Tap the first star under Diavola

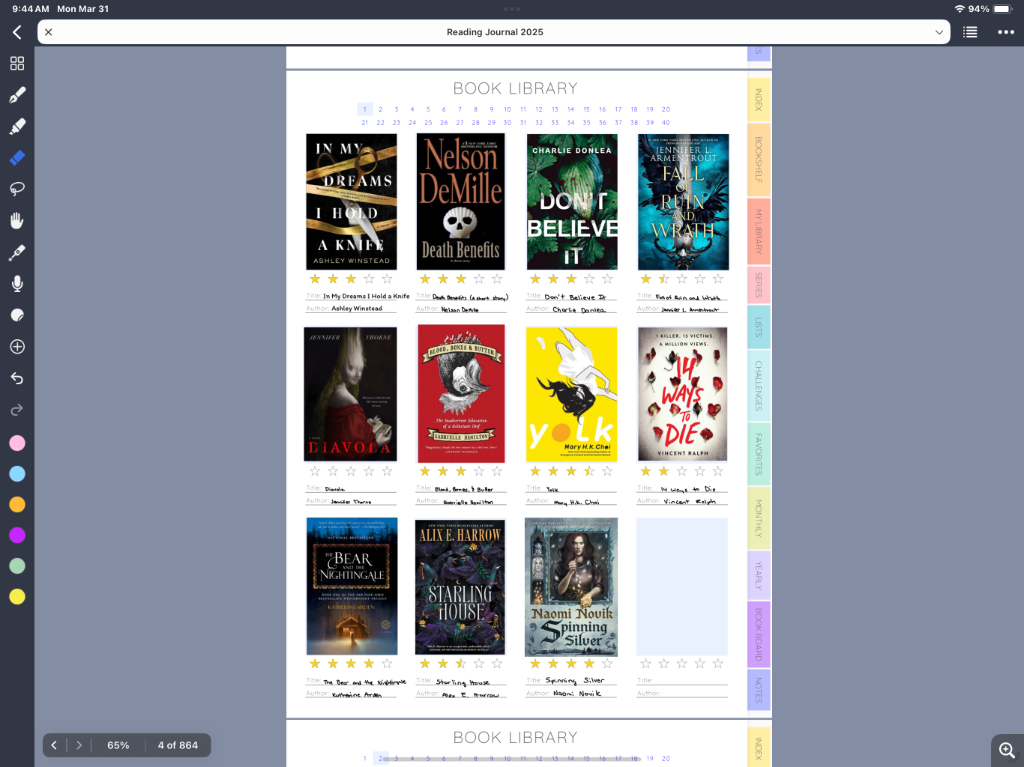point(315,471)
